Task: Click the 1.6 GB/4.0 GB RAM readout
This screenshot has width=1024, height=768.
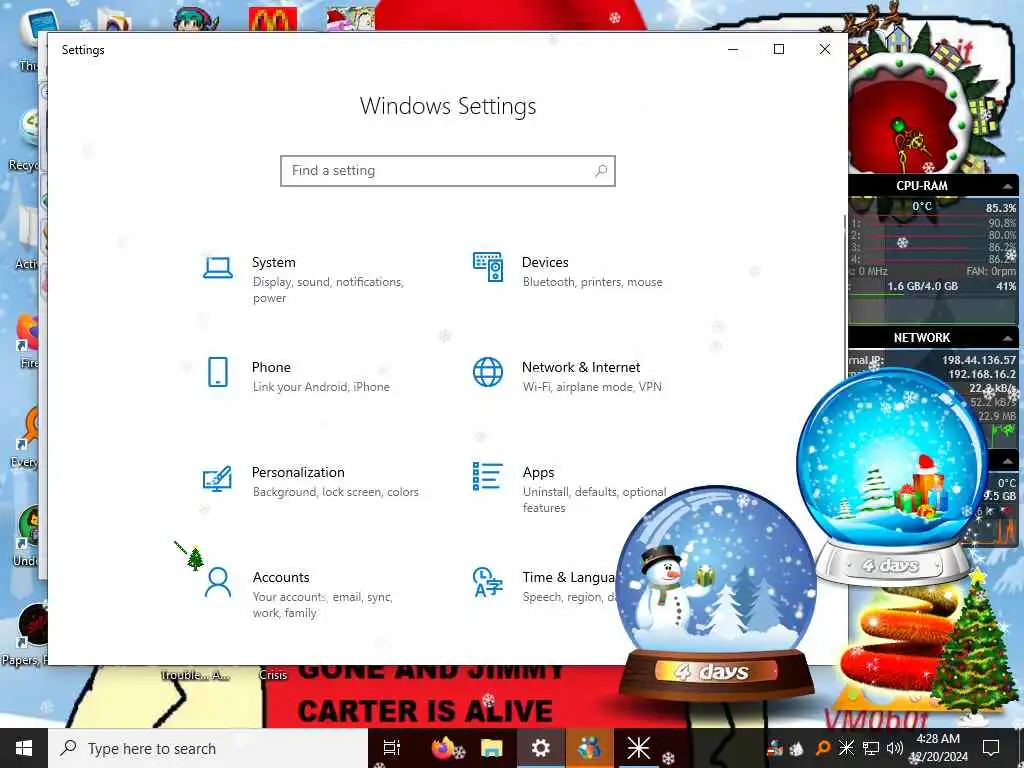Action: pos(922,286)
